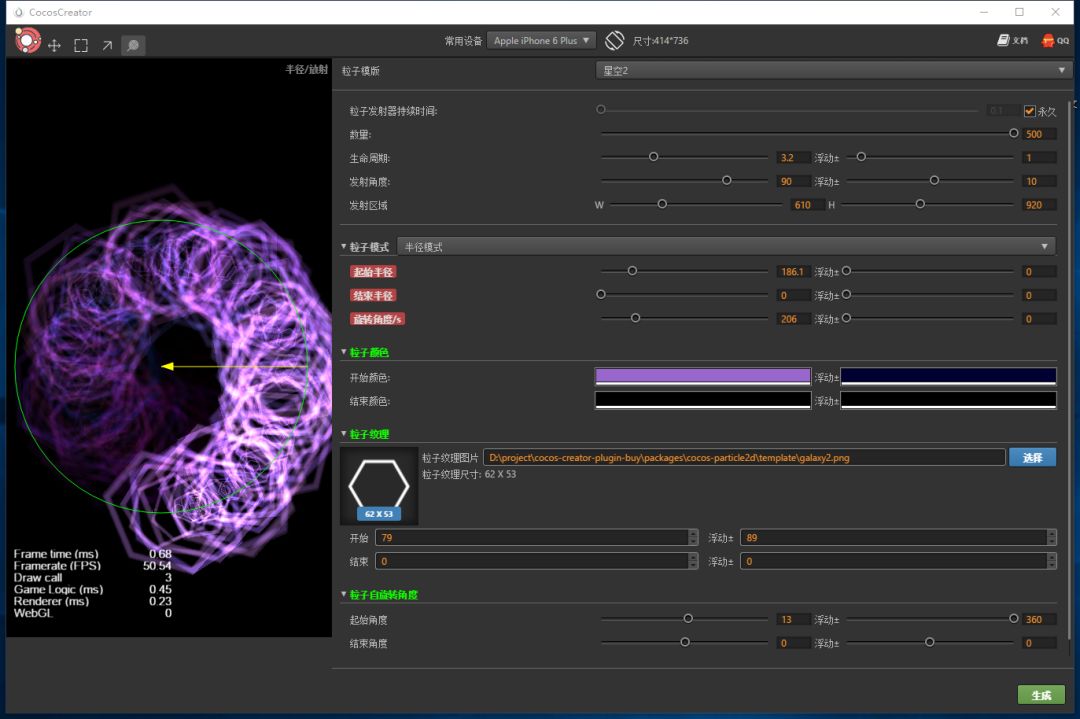Click the 选择 button to choose texture
The image size is (1080, 719).
(x=1032, y=457)
